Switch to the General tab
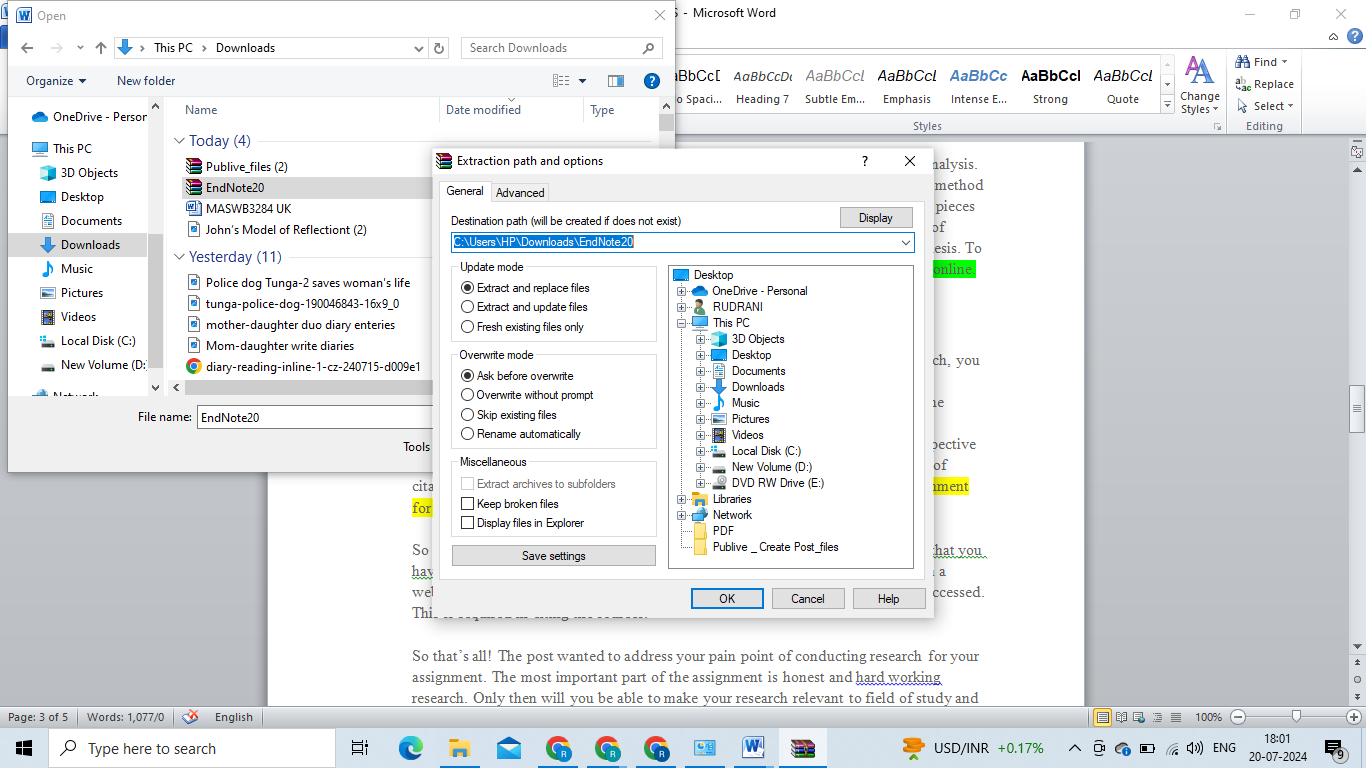Viewport: 1366px width, 768px height. click(465, 191)
